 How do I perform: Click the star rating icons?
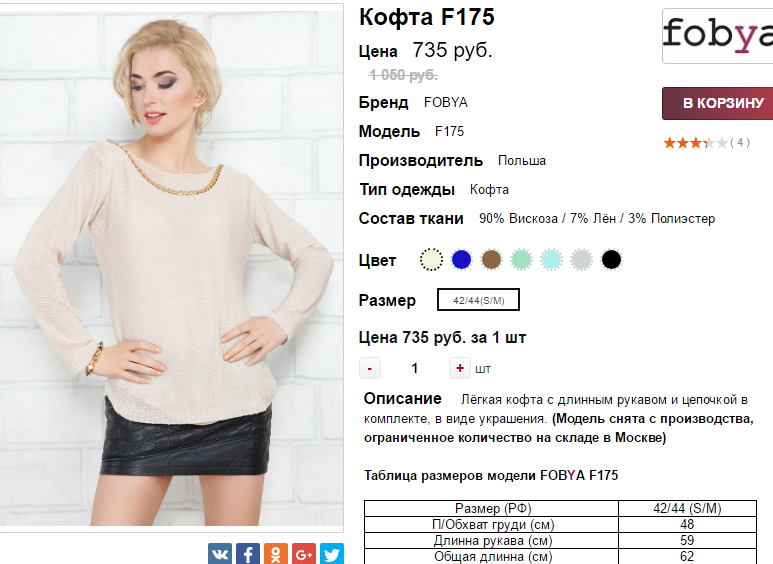pos(695,143)
